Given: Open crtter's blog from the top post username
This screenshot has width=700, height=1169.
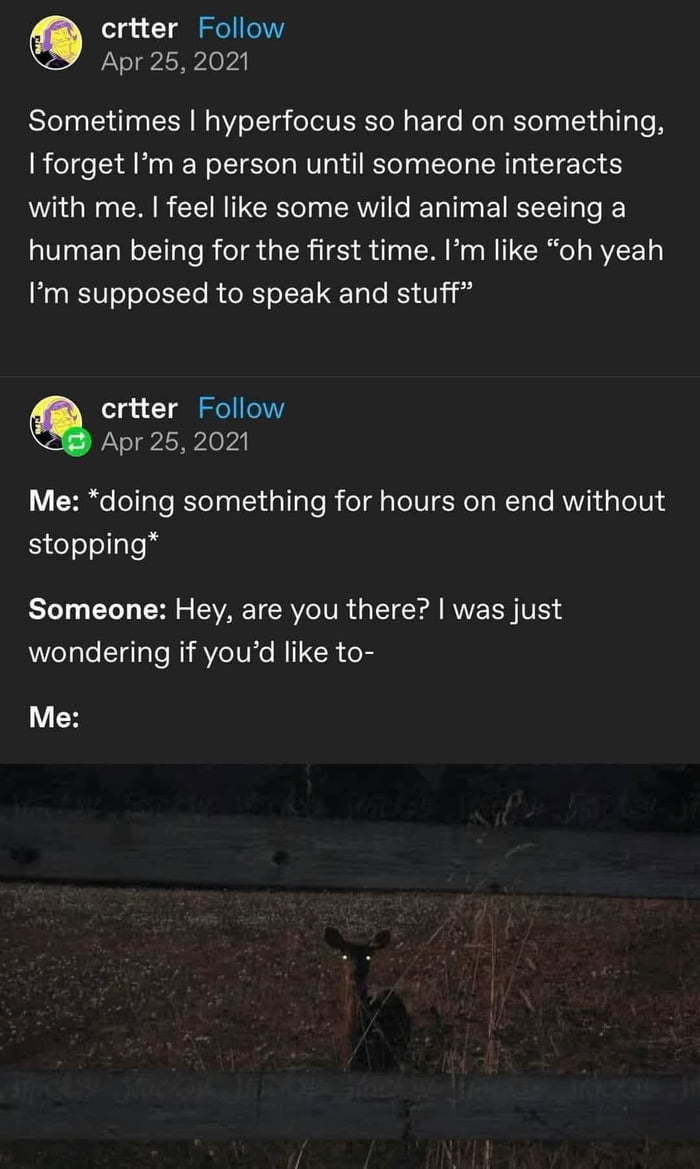Looking at the screenshot, I should pos(140,28).
